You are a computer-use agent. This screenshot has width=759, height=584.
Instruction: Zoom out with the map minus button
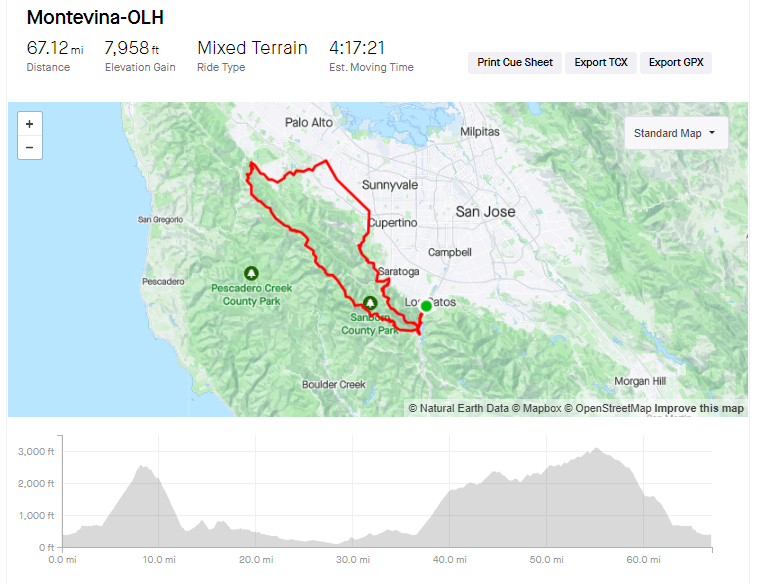(30, 147)
